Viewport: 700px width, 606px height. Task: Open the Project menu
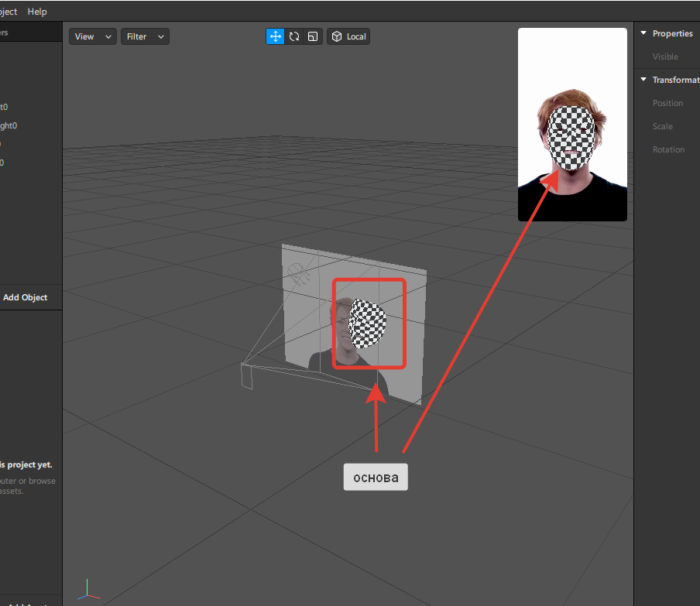point(8,11)
